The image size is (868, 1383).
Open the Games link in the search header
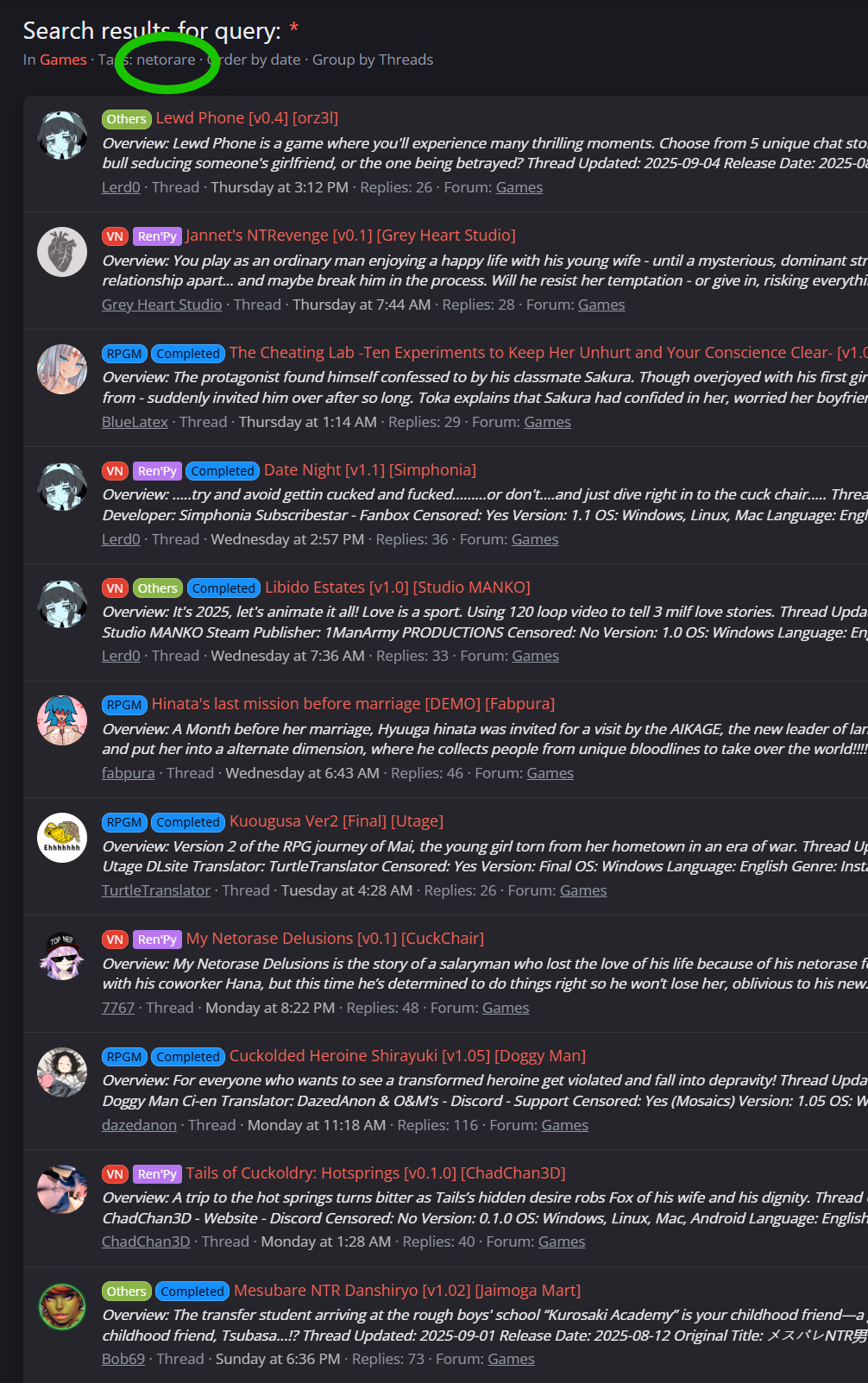tap(63, 60)
